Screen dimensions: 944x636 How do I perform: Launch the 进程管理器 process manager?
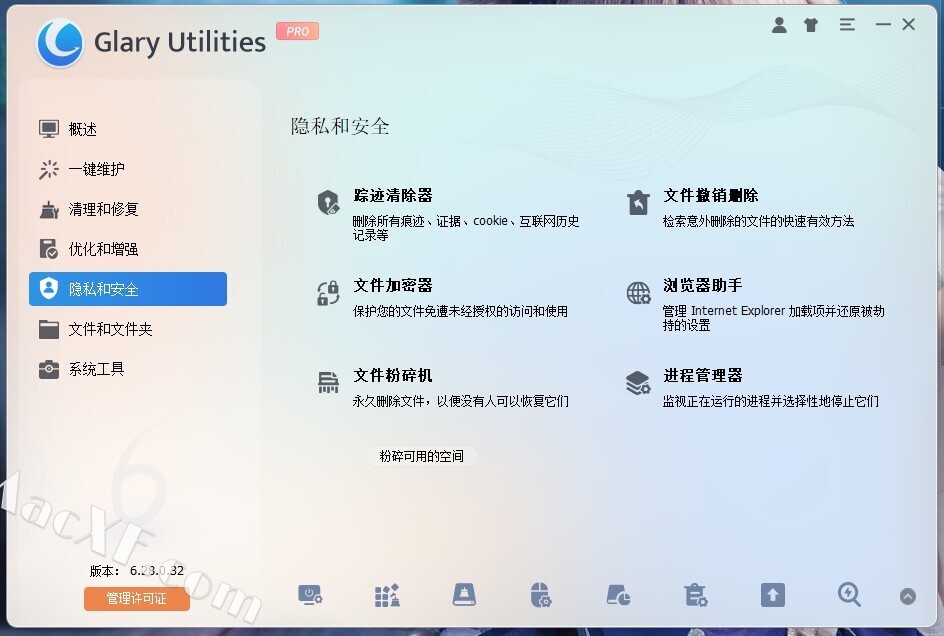coord(703,376)
